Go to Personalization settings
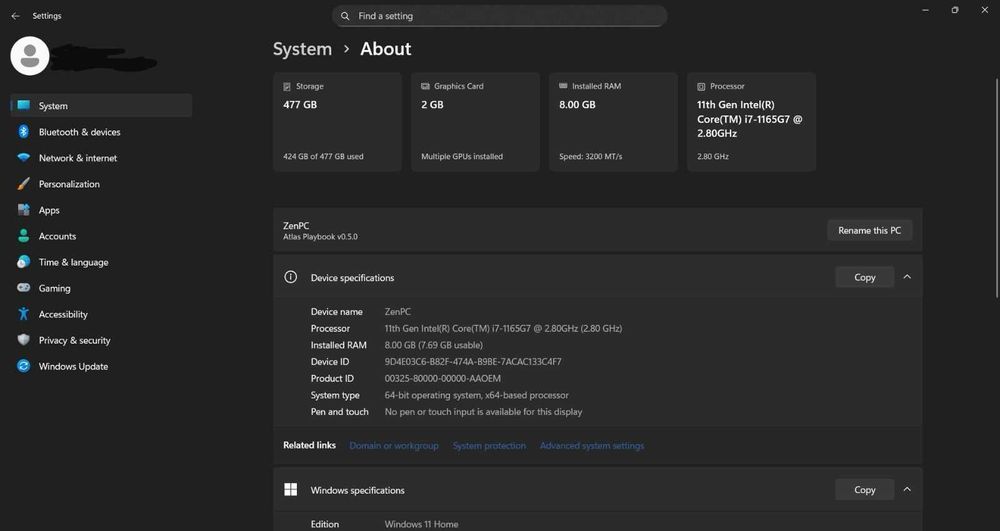The image size is (1000, 531). pos(69,184)
